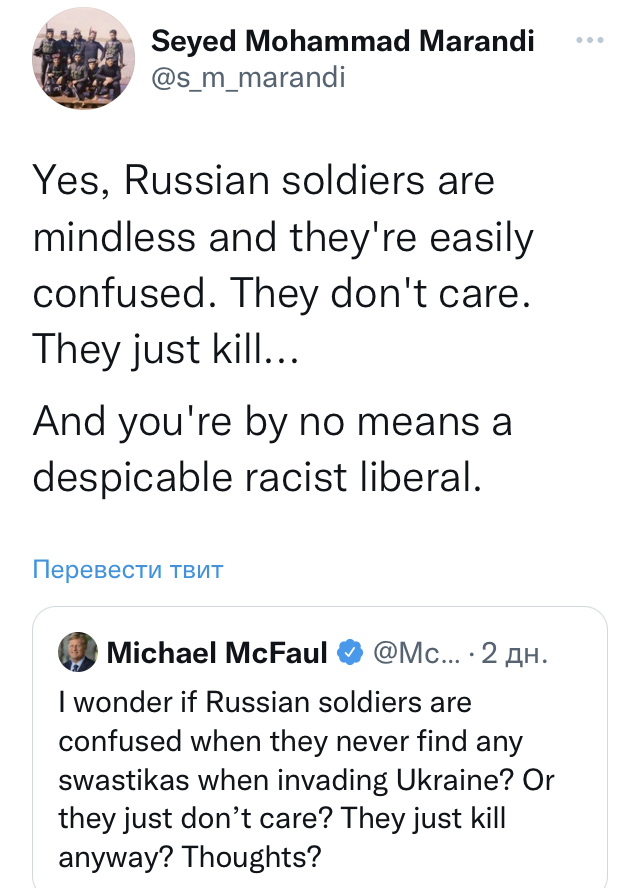Open Seyed Mohammad Marandi display name
The height and width of the screenshot is (888, 640).
[x=342, y=41]
